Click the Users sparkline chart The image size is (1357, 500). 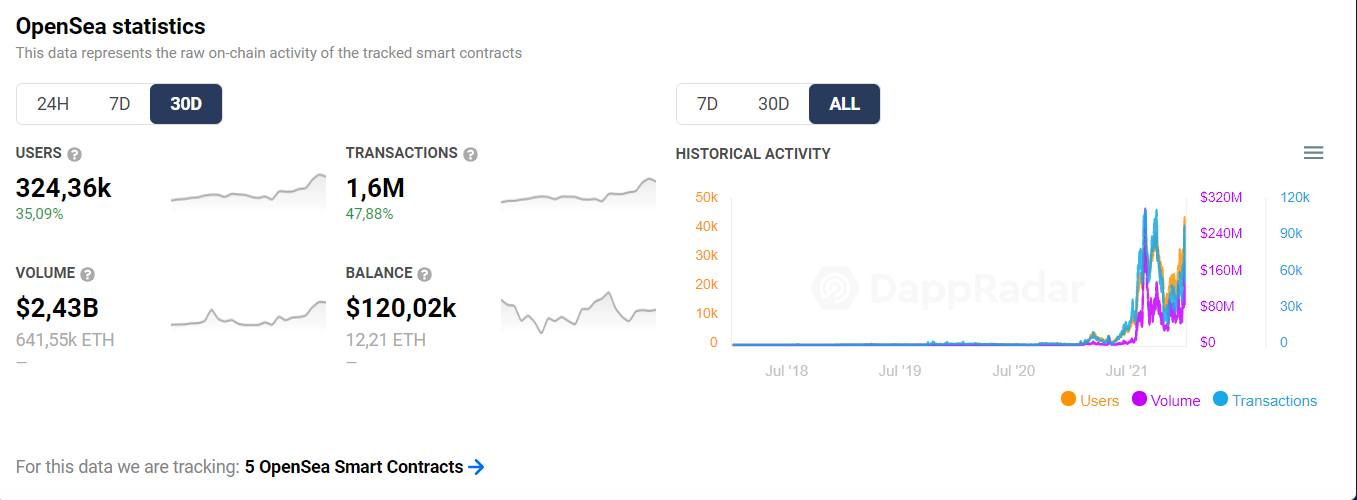pyautogui.click(x=248, y=191)
